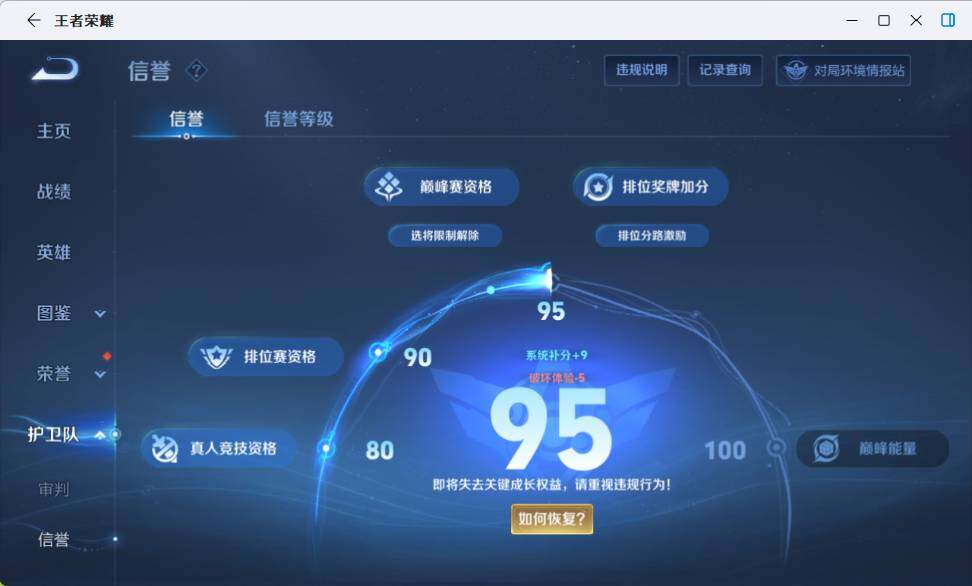Click the 如何恢复? button
Viewport: 972px width, 586px height.
tap(552, 518)
